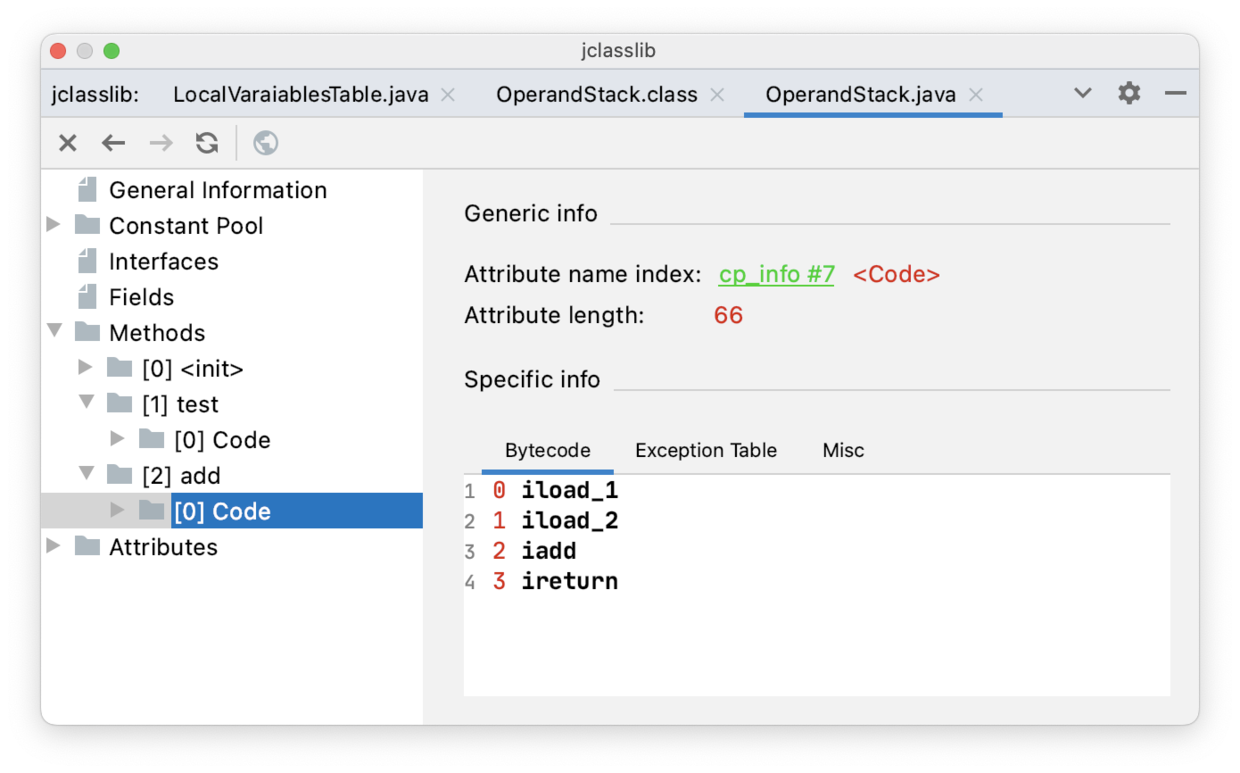Close the LocalVaraiablesTable.java tab
Image resolution: width=1240 pixels, height=773 pixels.
pyautogui.click(x=448, y=95)
